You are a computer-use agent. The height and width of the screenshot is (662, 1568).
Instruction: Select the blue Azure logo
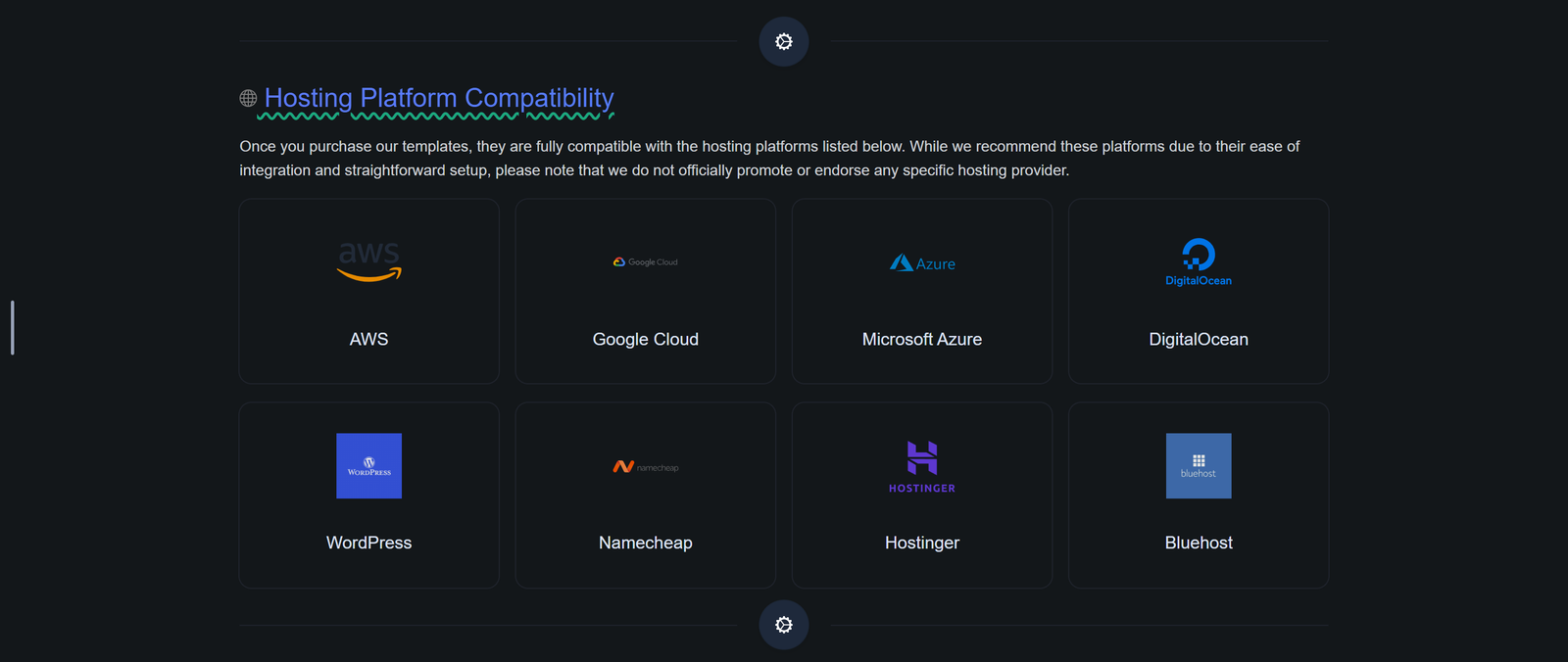[x=922, y=263]
